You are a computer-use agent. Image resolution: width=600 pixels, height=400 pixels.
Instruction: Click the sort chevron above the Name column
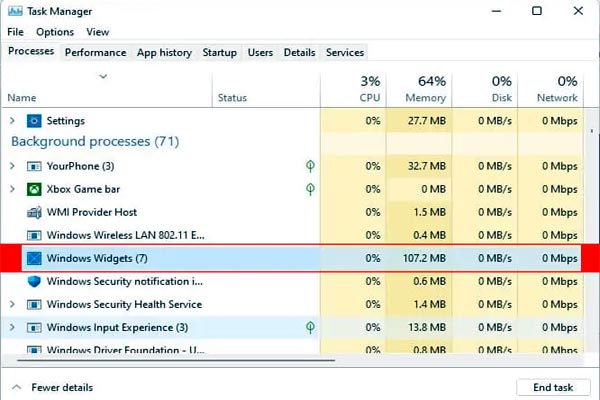[x=103, y=77]
